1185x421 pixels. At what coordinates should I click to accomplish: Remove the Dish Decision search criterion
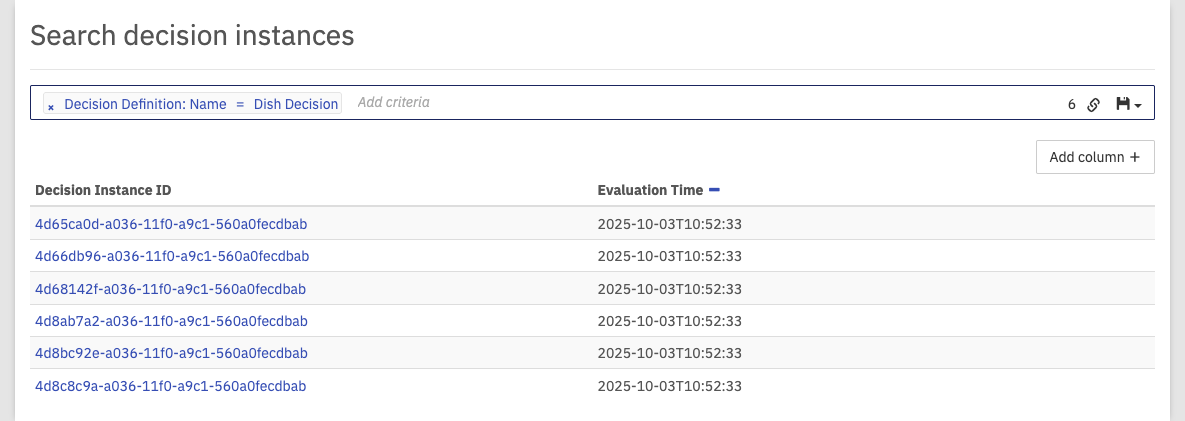click(x=51, y=105)
